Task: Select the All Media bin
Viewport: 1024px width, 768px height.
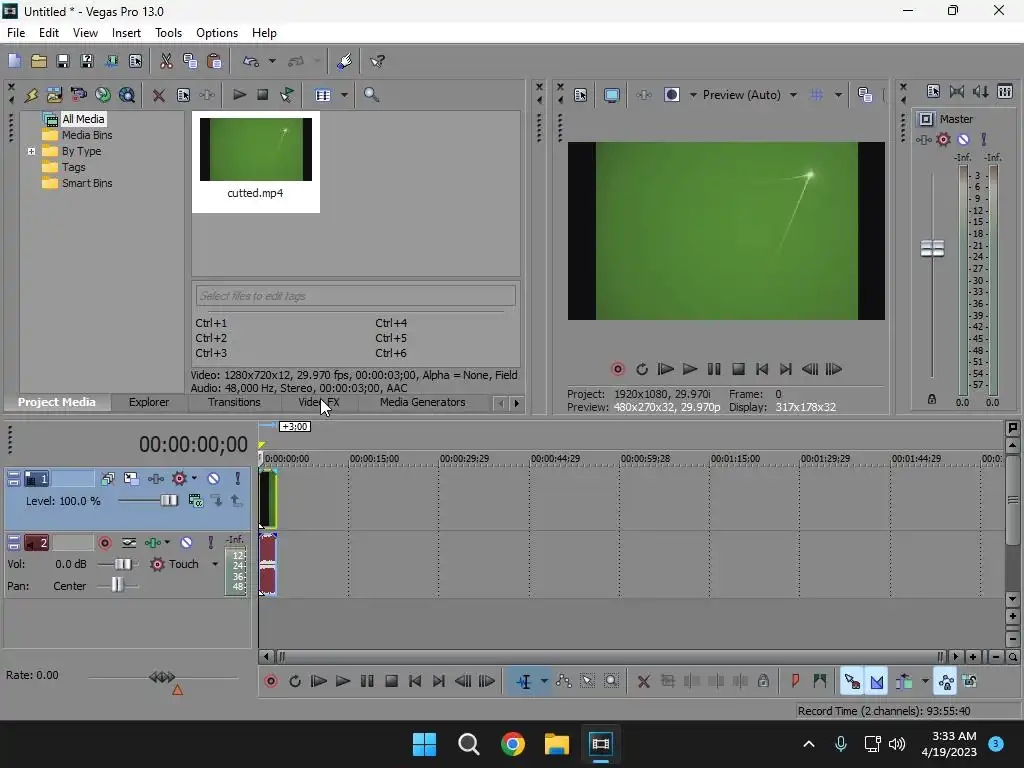Action: click(83, 119)
